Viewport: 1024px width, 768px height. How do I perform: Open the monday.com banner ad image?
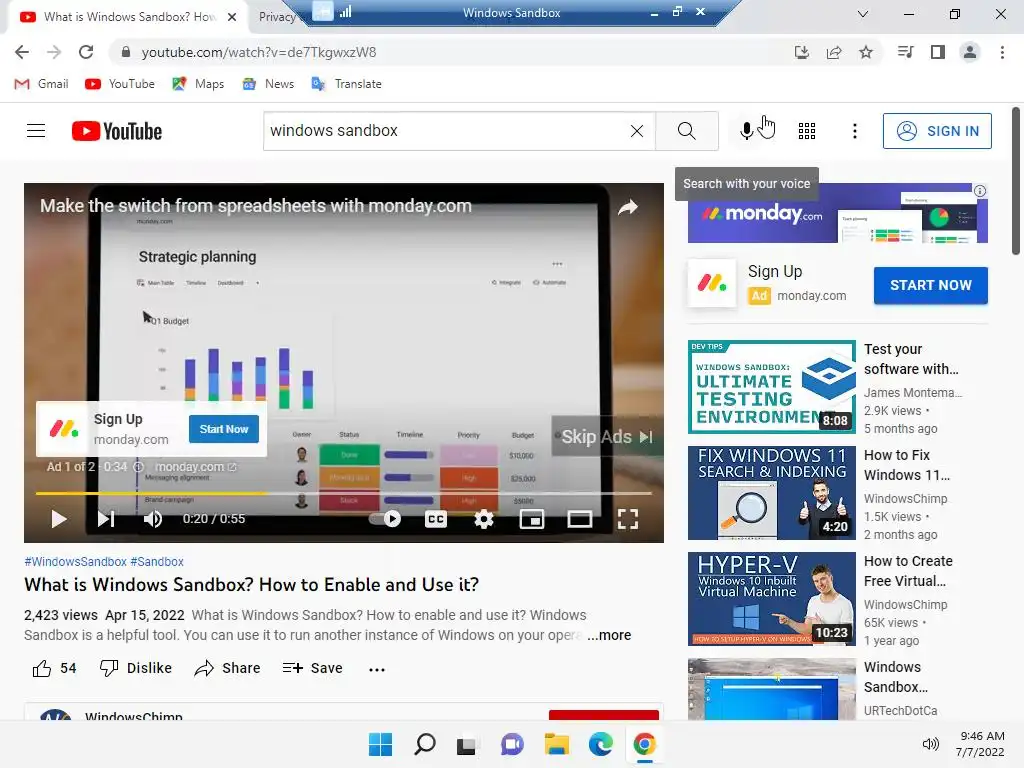tap(837, 213)
